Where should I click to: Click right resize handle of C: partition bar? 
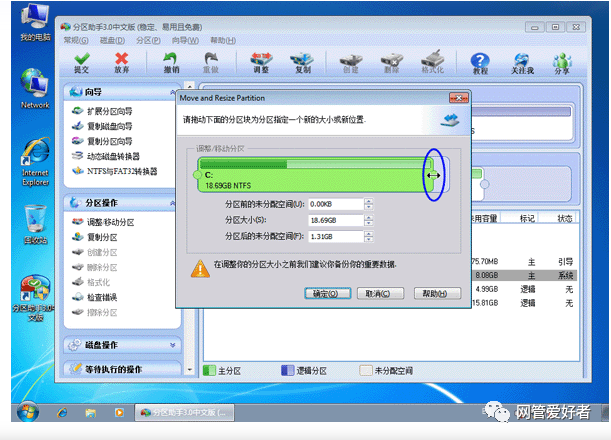point(432,175)
